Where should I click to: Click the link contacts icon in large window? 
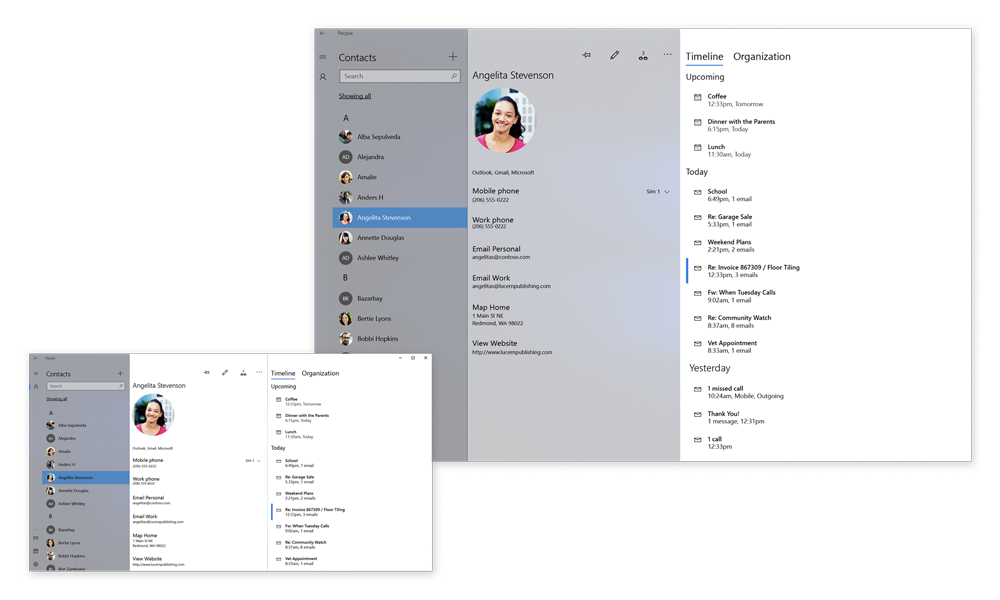click(643, 56)
